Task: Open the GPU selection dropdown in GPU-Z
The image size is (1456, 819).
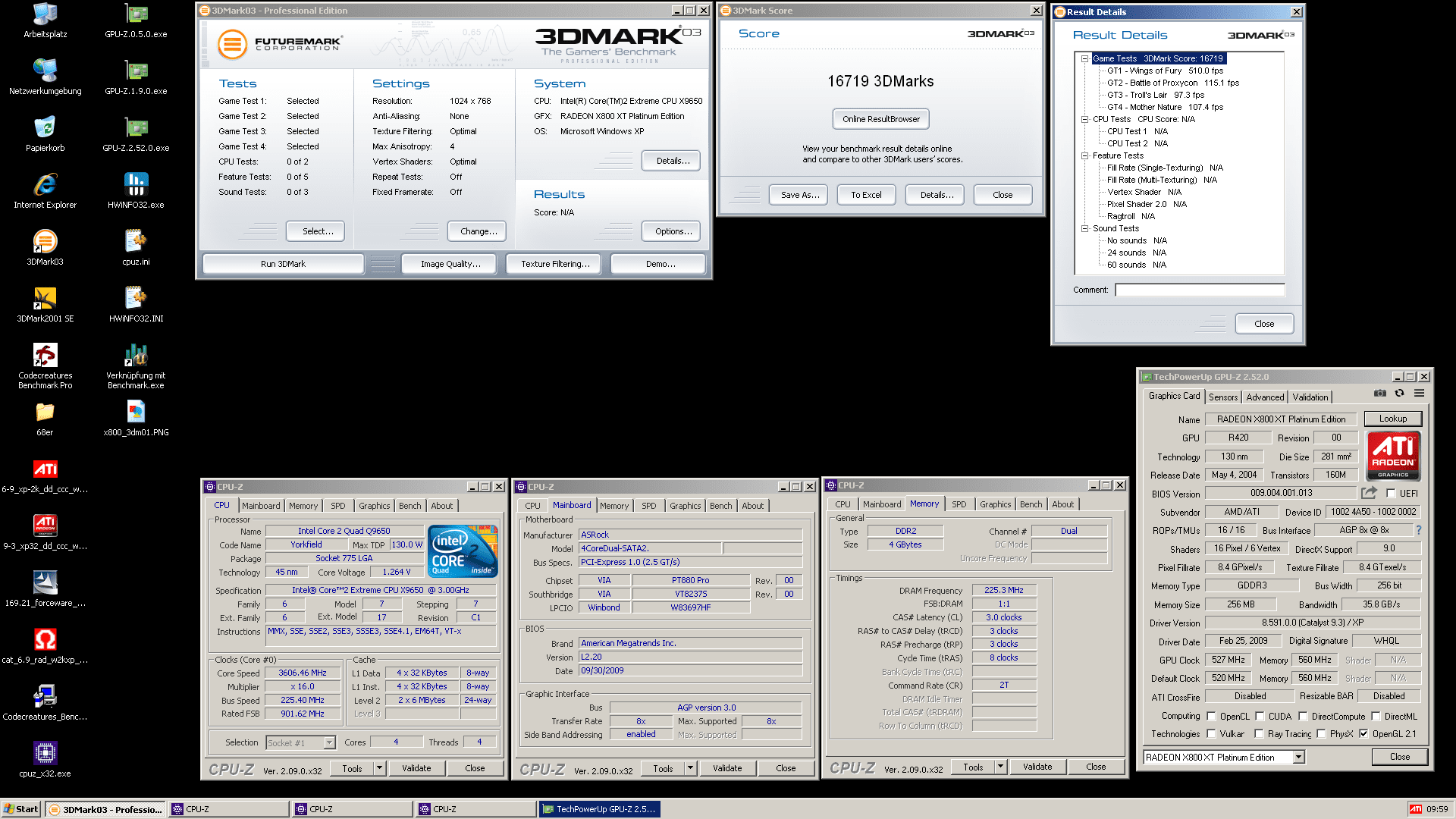Action: click(x=1298, y=758)
